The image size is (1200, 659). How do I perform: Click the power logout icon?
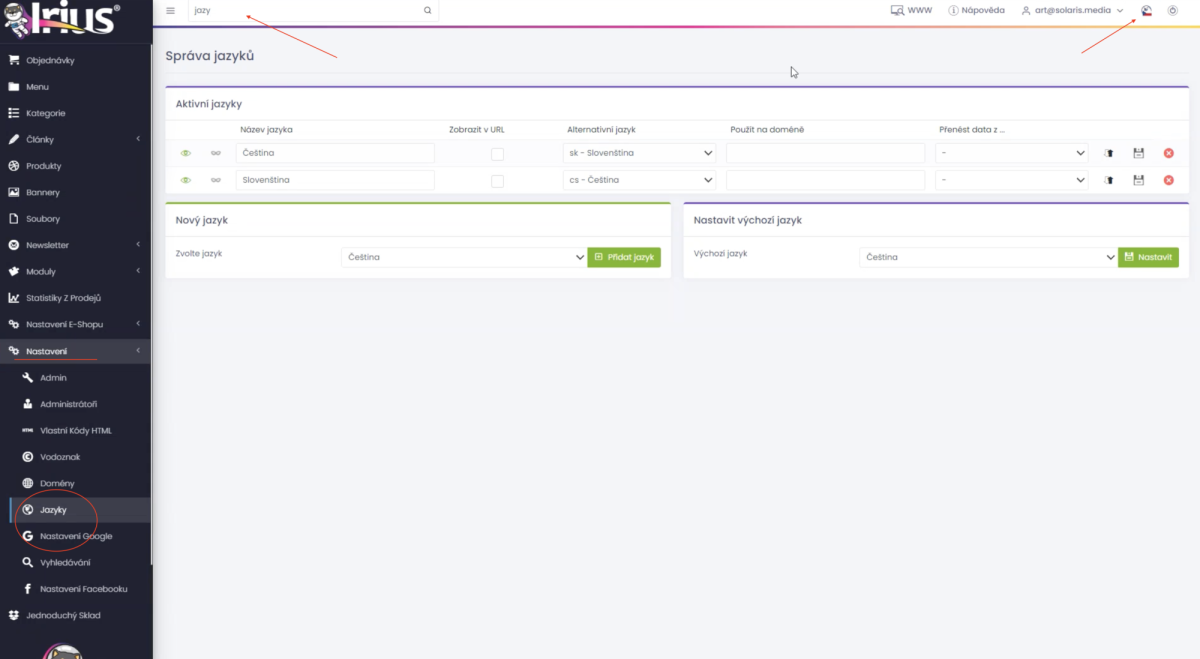point(1173,10)
